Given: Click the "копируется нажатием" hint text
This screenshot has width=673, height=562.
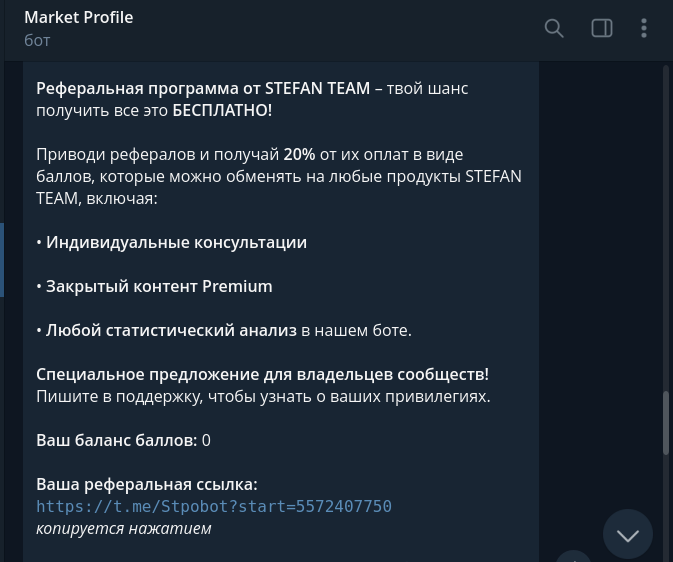Looking at the screenshot, I should pos(124,529).
